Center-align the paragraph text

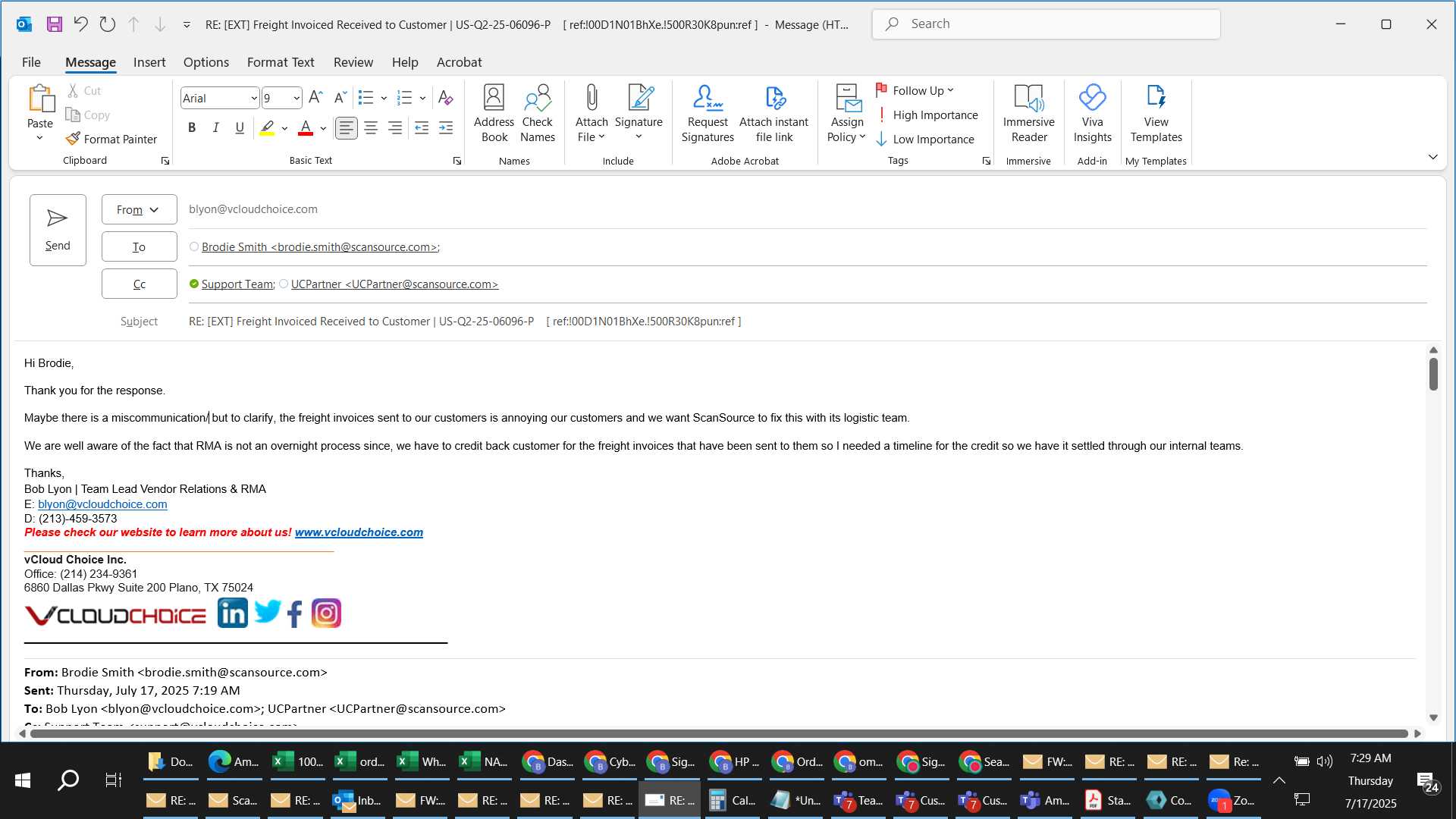pyautogui.click(x=371, y=127)
